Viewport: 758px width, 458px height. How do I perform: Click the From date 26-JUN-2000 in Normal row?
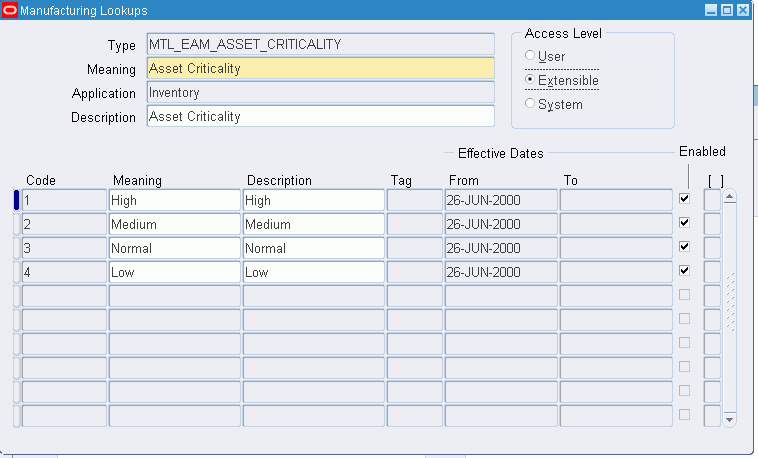coord(501,248)
